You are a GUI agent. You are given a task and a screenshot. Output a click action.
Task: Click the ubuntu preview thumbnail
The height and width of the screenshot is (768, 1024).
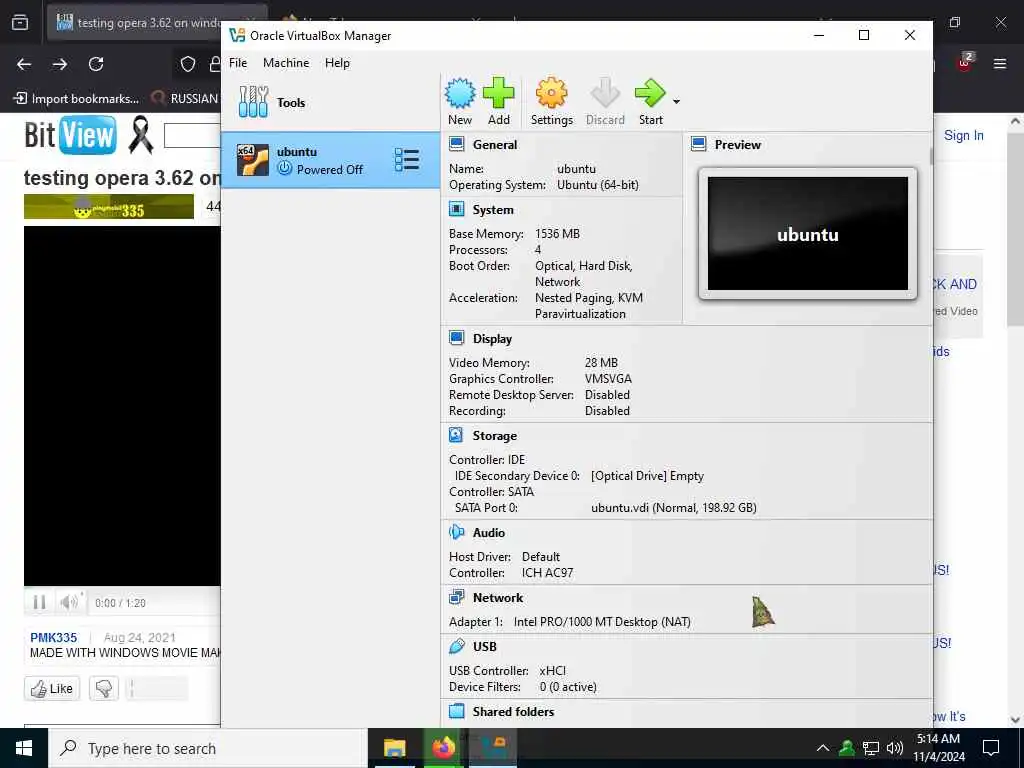[808, 234]
